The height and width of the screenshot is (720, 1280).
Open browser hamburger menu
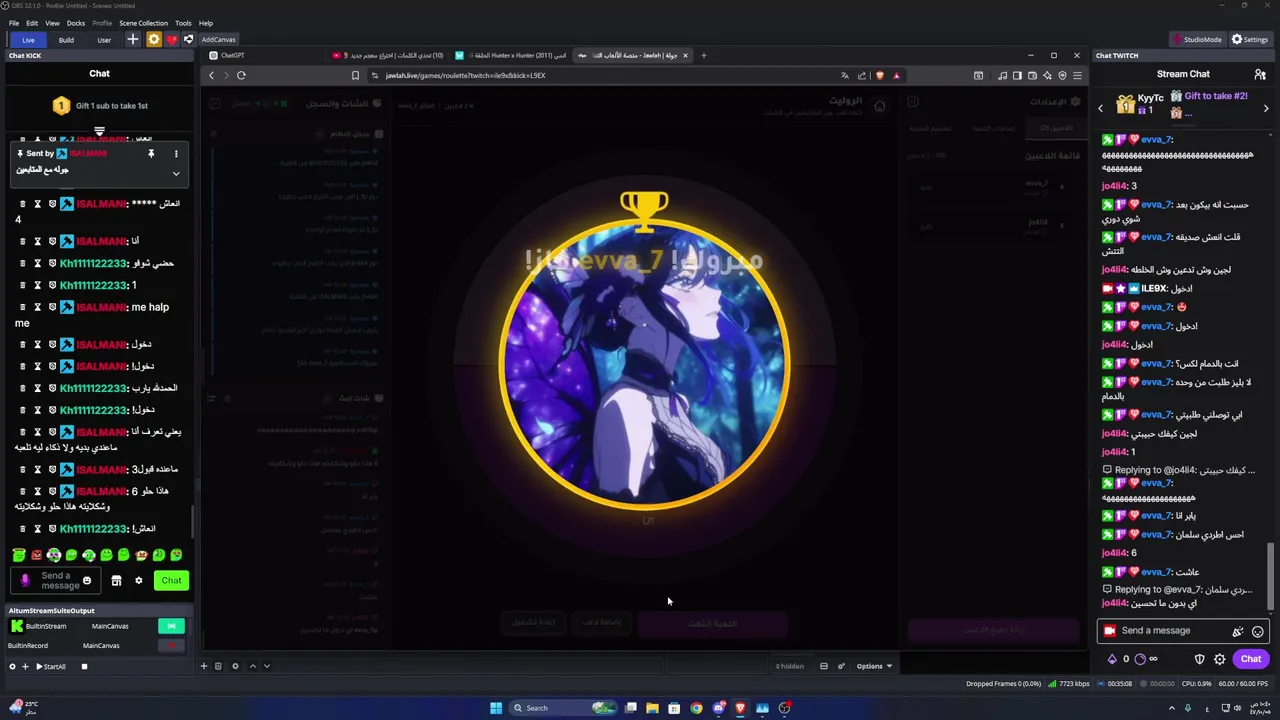(x=1077, y=75)
